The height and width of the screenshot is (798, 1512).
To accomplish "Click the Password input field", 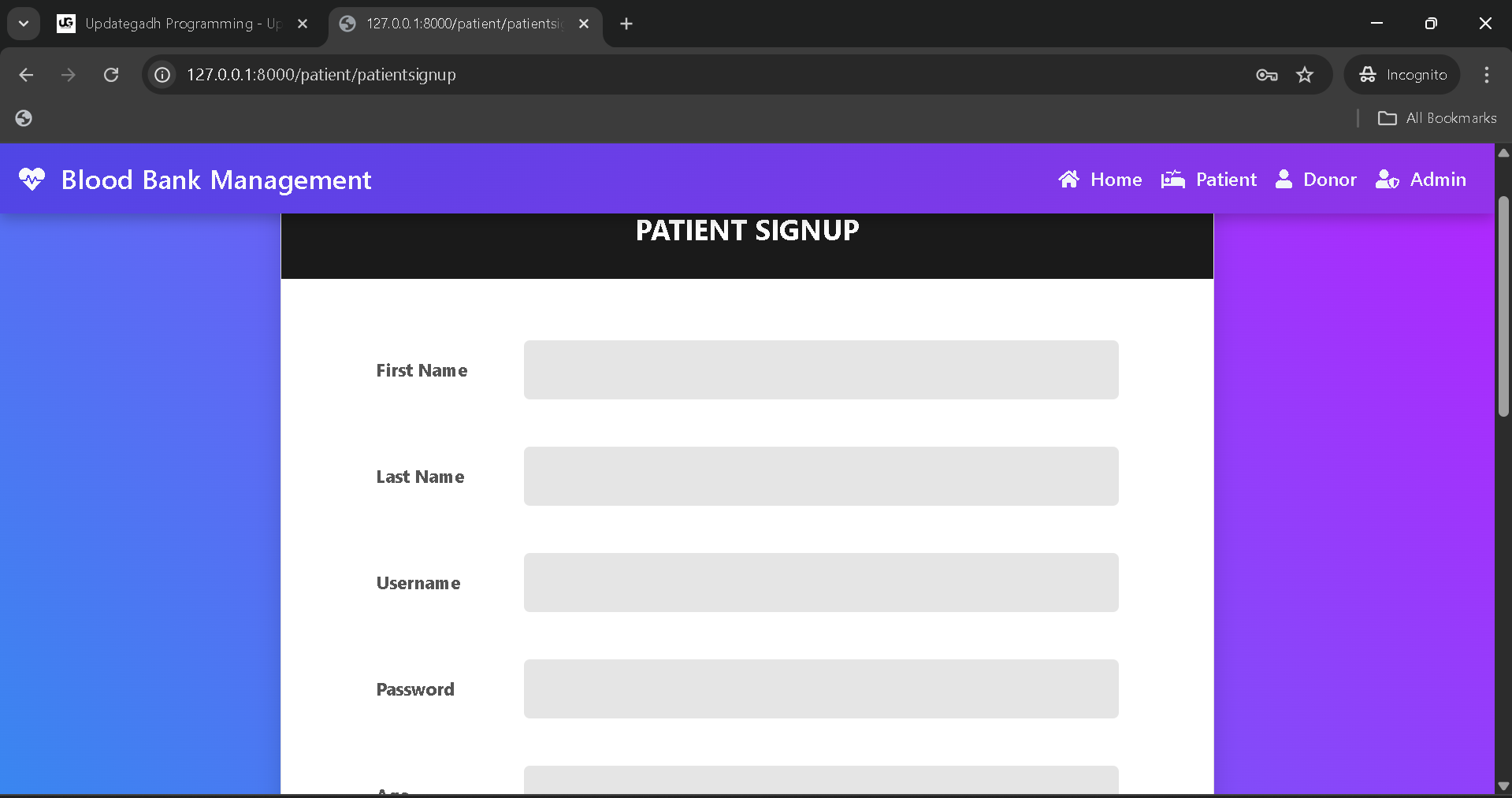I will coord(820,689).
